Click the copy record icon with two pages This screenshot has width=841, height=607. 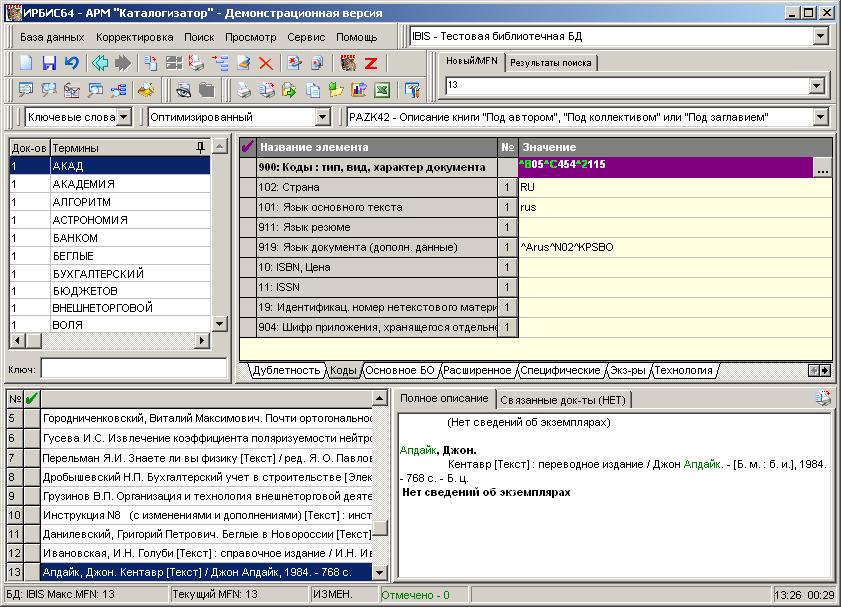point(151,63)
